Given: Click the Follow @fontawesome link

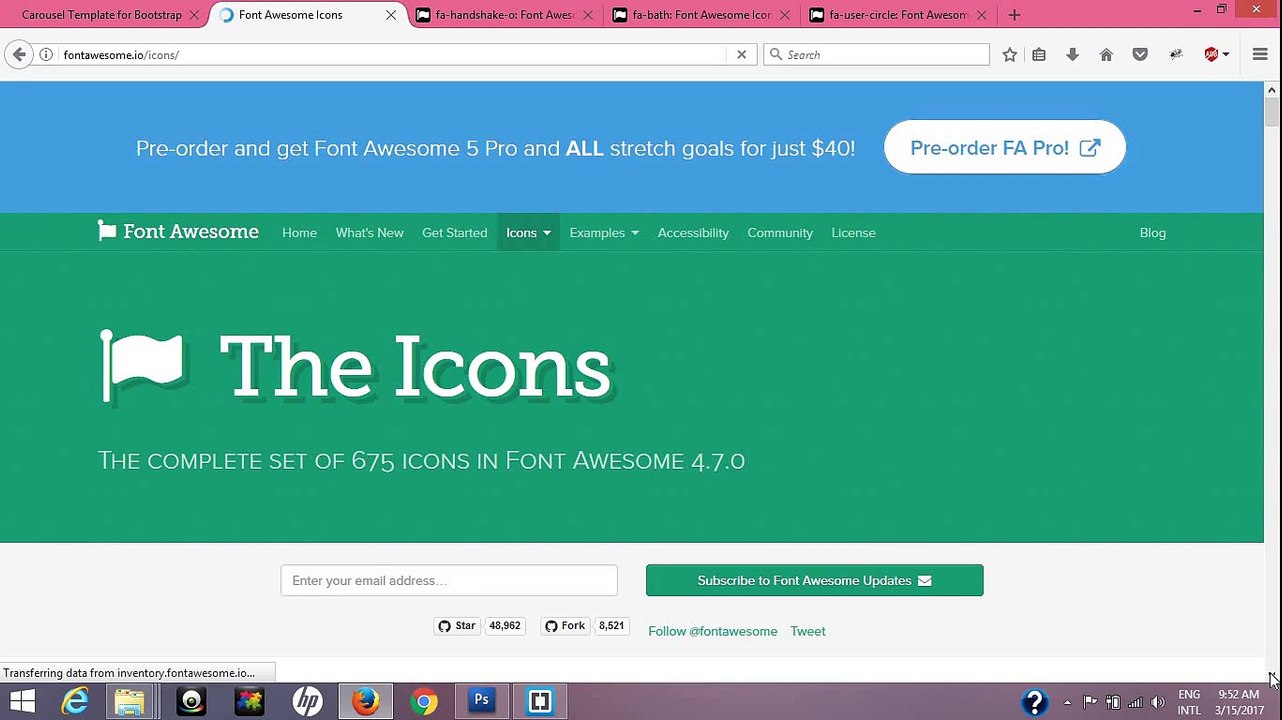Looking at the screenshot, I should click(x=712, y=631).
